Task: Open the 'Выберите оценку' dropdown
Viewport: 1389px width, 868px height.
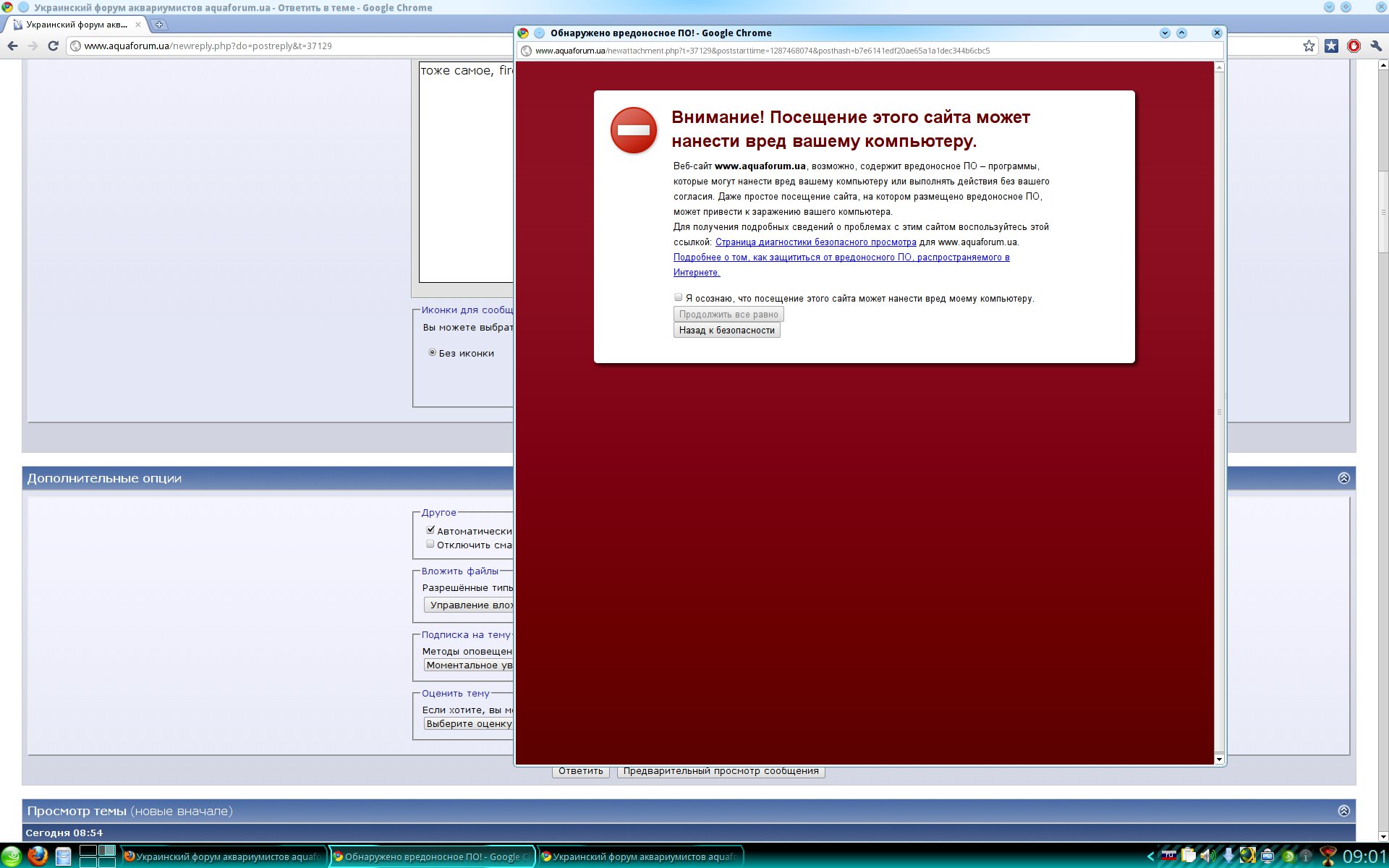Action: pos(469,723)
